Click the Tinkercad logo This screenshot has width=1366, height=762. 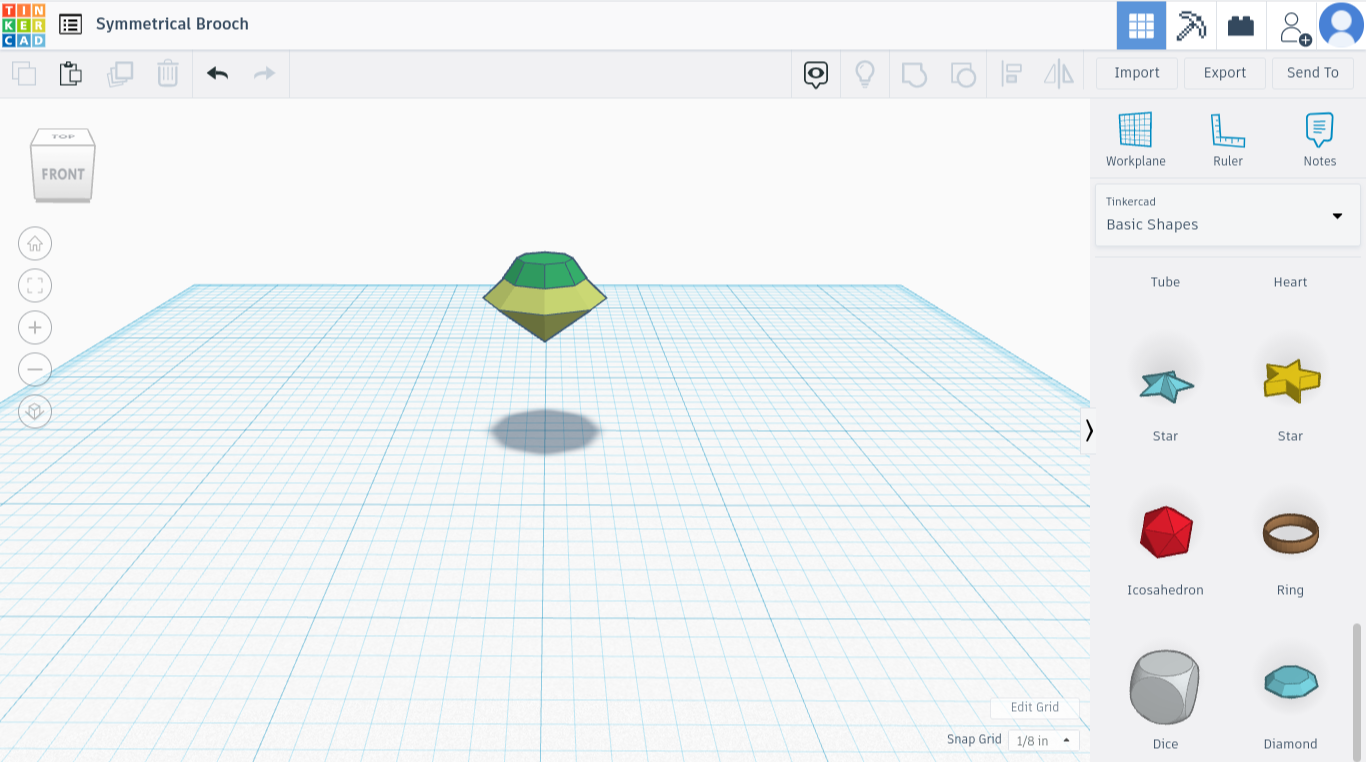23,25
